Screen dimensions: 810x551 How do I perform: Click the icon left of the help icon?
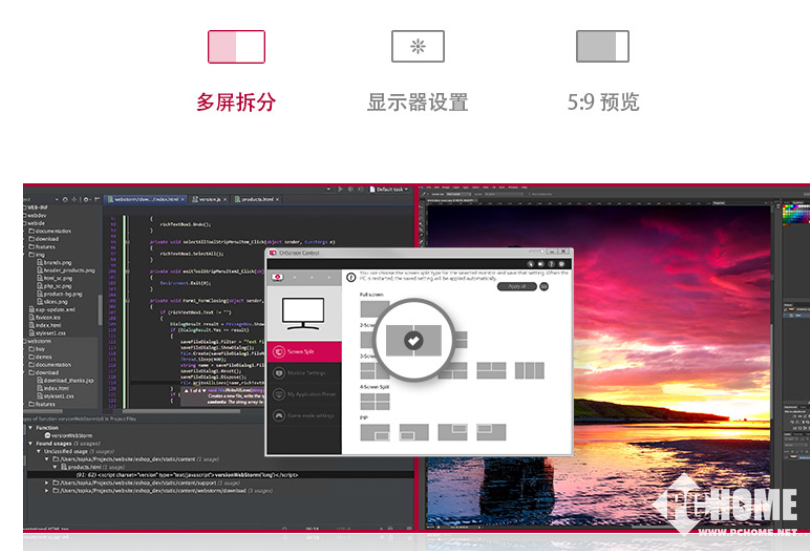(540, 264)
